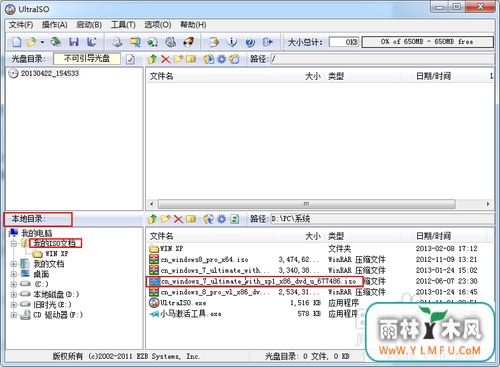
Task: Select 小马激活工具.exe in local file list
Action: click(191, 314)
